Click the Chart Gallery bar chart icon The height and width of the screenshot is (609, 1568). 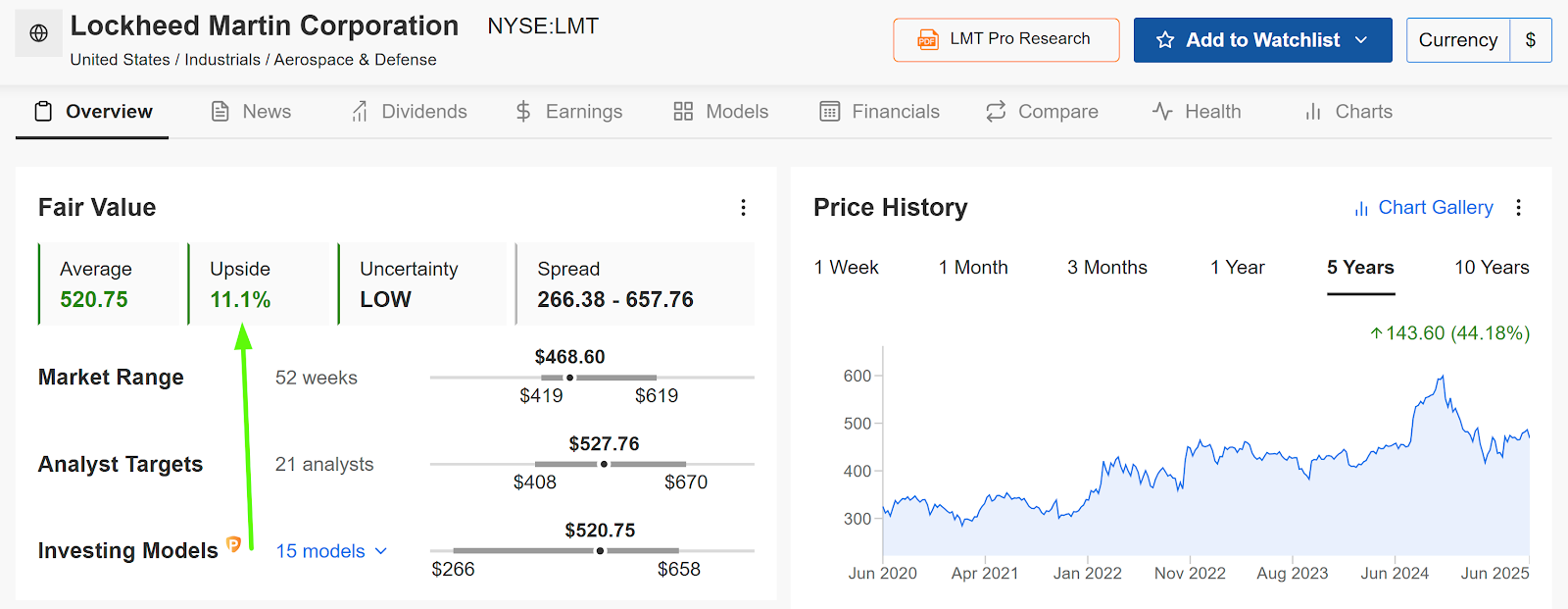point(1361,208)
